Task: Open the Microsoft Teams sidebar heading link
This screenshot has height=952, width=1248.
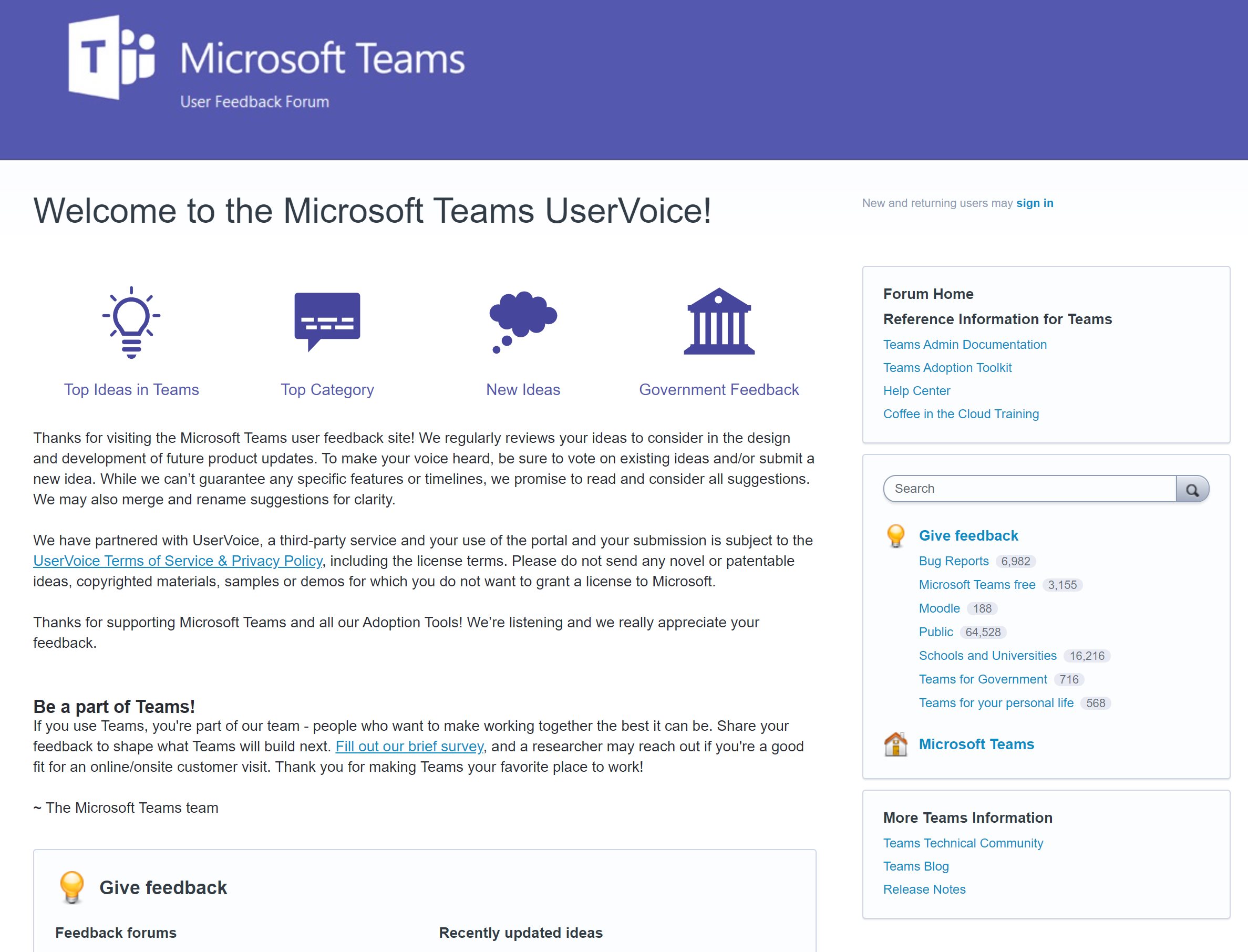Action: click(976, 744)
